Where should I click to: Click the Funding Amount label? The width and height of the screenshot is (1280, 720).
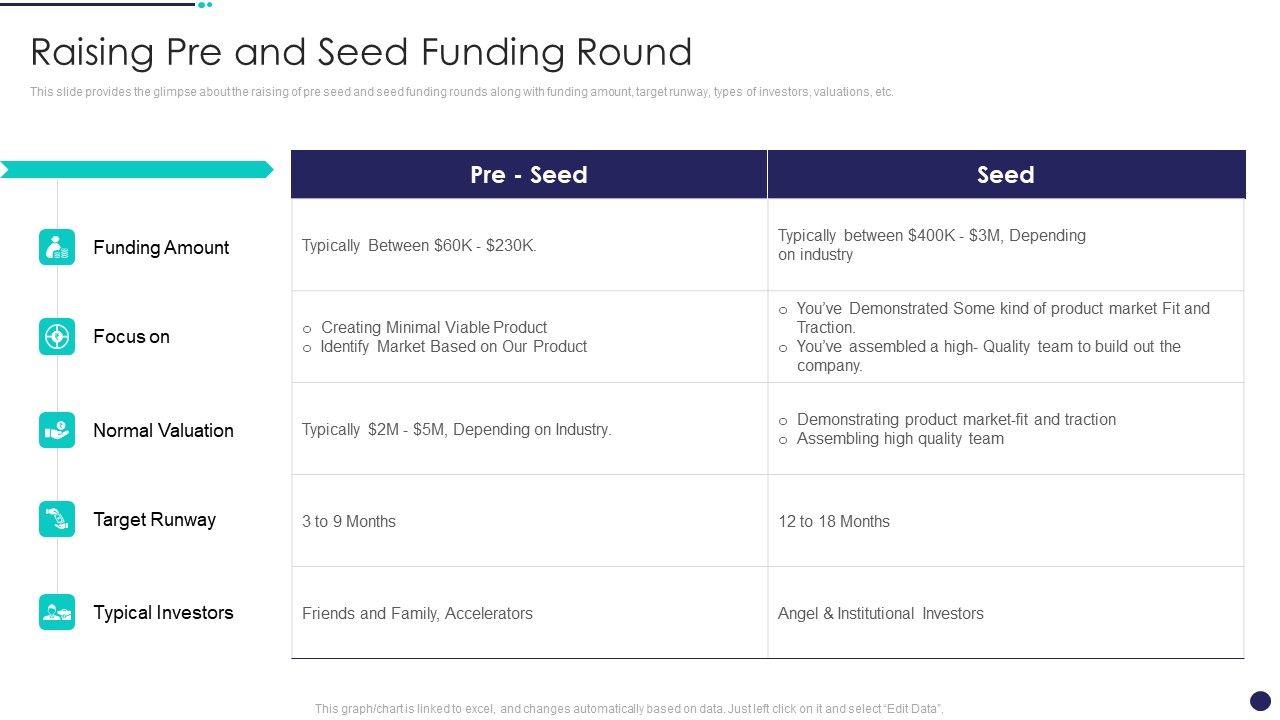pos(161,247)
